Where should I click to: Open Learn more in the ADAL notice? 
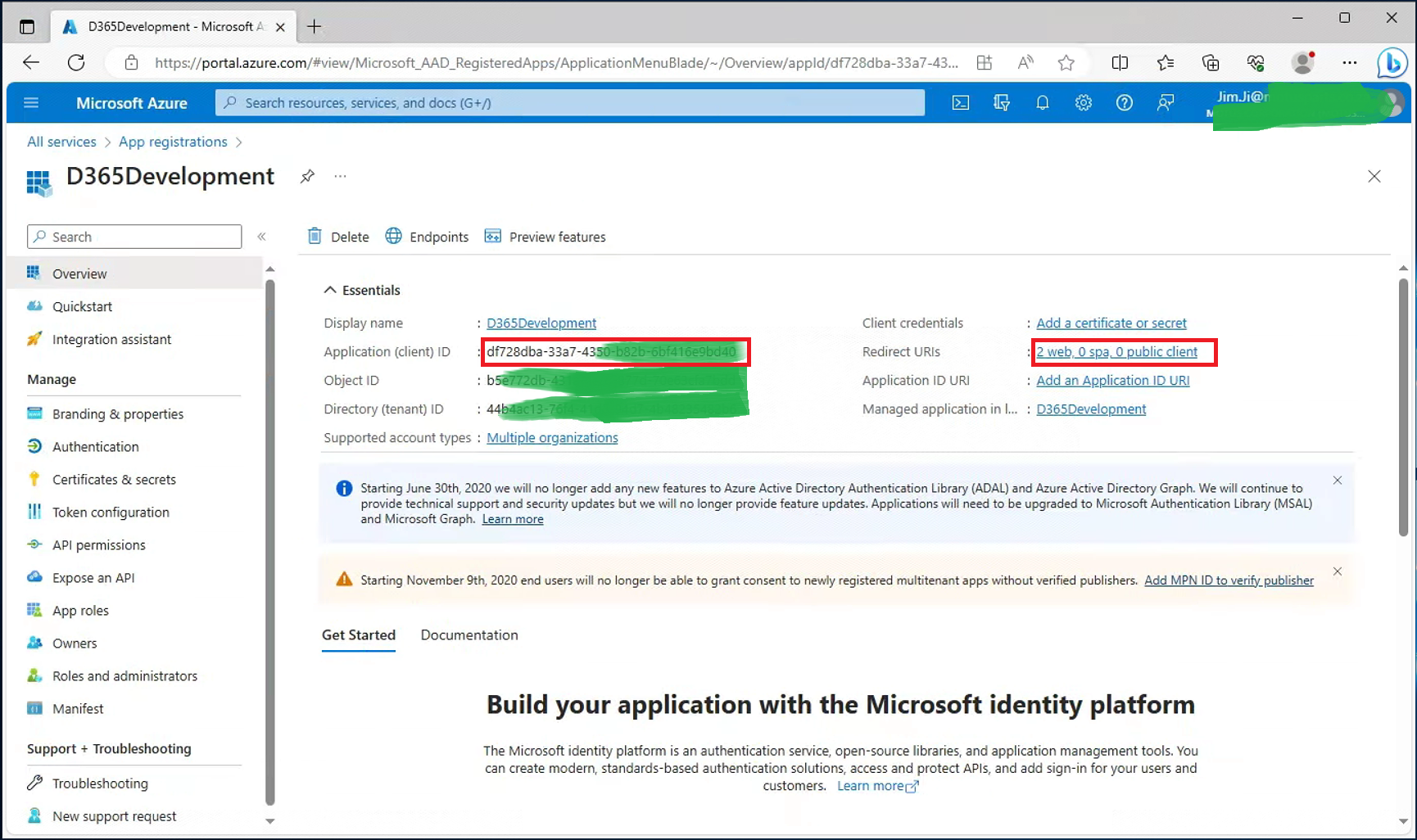[513, 519]
